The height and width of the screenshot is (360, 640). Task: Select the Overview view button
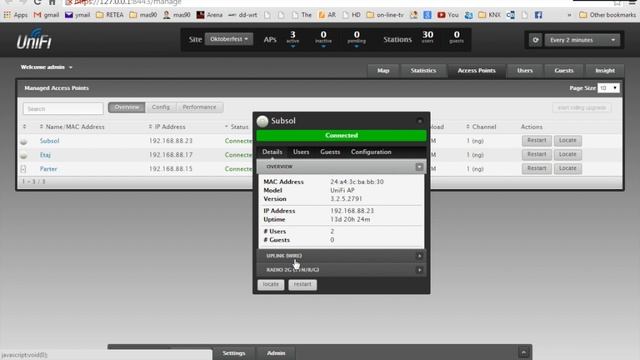pos(127,107)
